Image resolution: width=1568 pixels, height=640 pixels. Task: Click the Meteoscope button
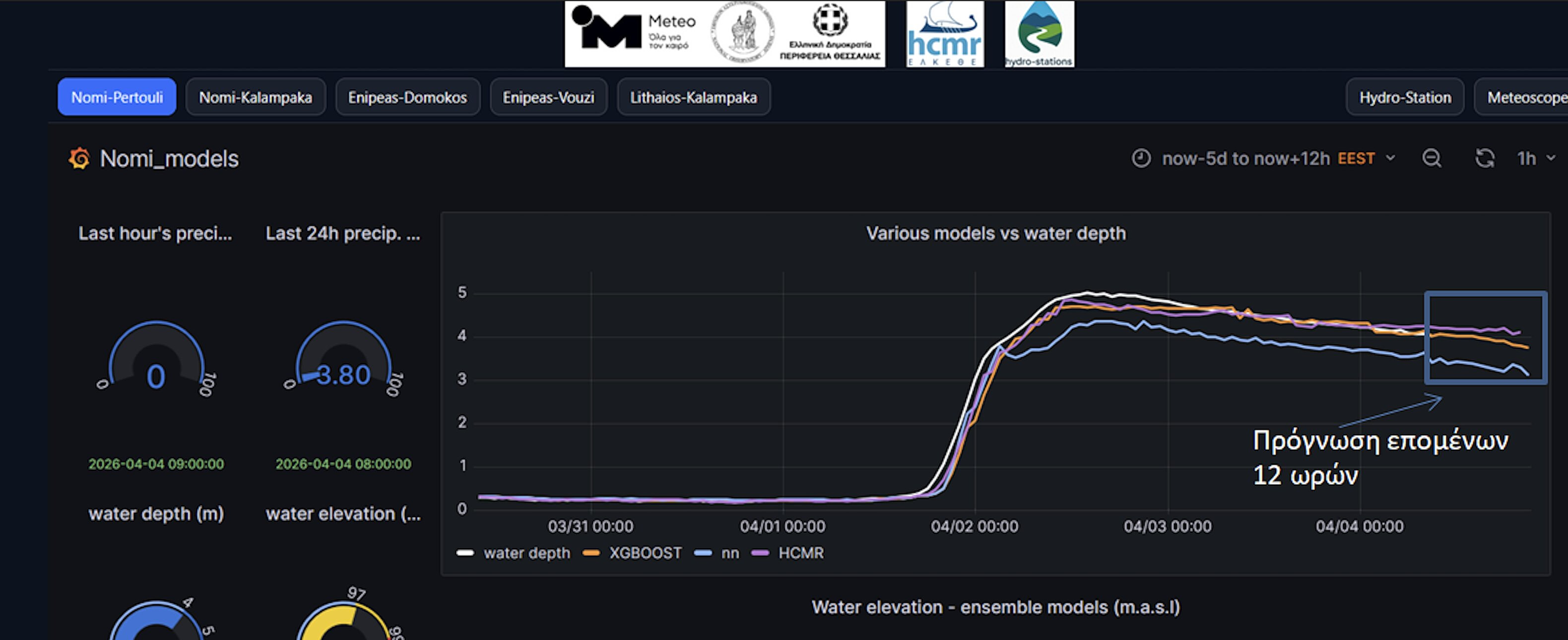1525,97
